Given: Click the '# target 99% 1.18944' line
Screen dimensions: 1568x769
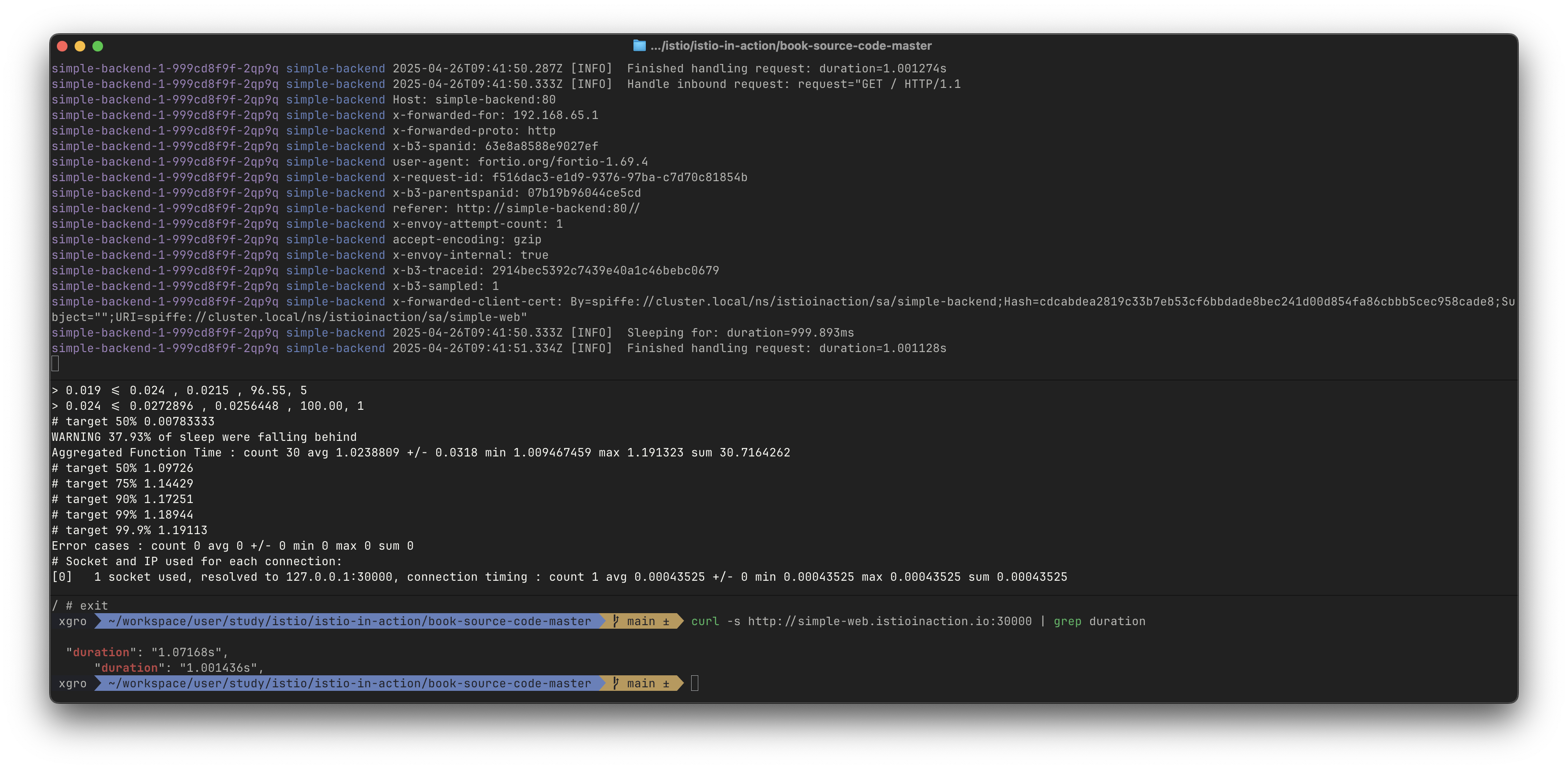Looking at the screenshot, I should 122,515.
